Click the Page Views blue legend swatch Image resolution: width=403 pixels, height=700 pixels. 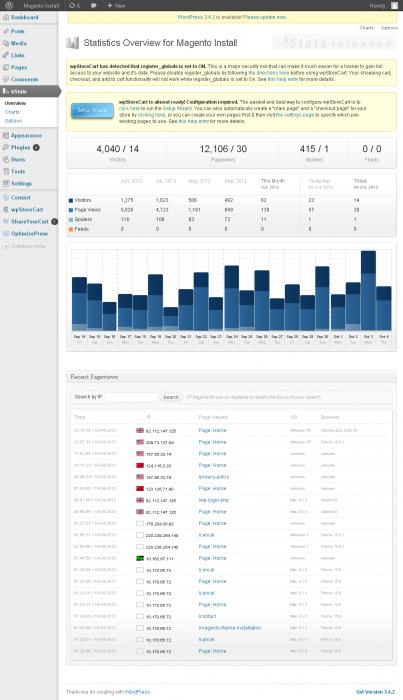click(71, 210)
